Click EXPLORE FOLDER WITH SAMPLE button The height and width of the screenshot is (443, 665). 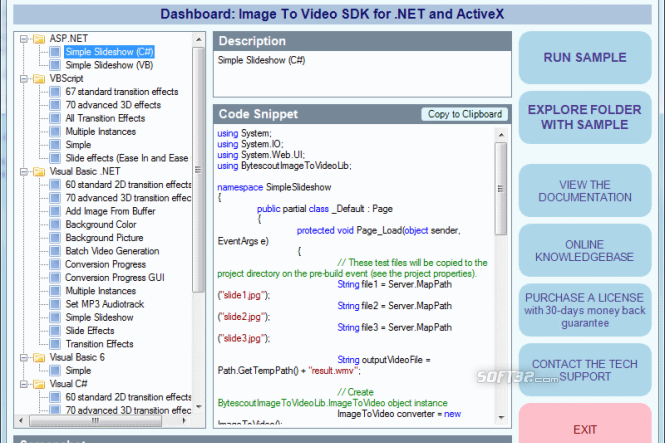click(x=585, y=117)
